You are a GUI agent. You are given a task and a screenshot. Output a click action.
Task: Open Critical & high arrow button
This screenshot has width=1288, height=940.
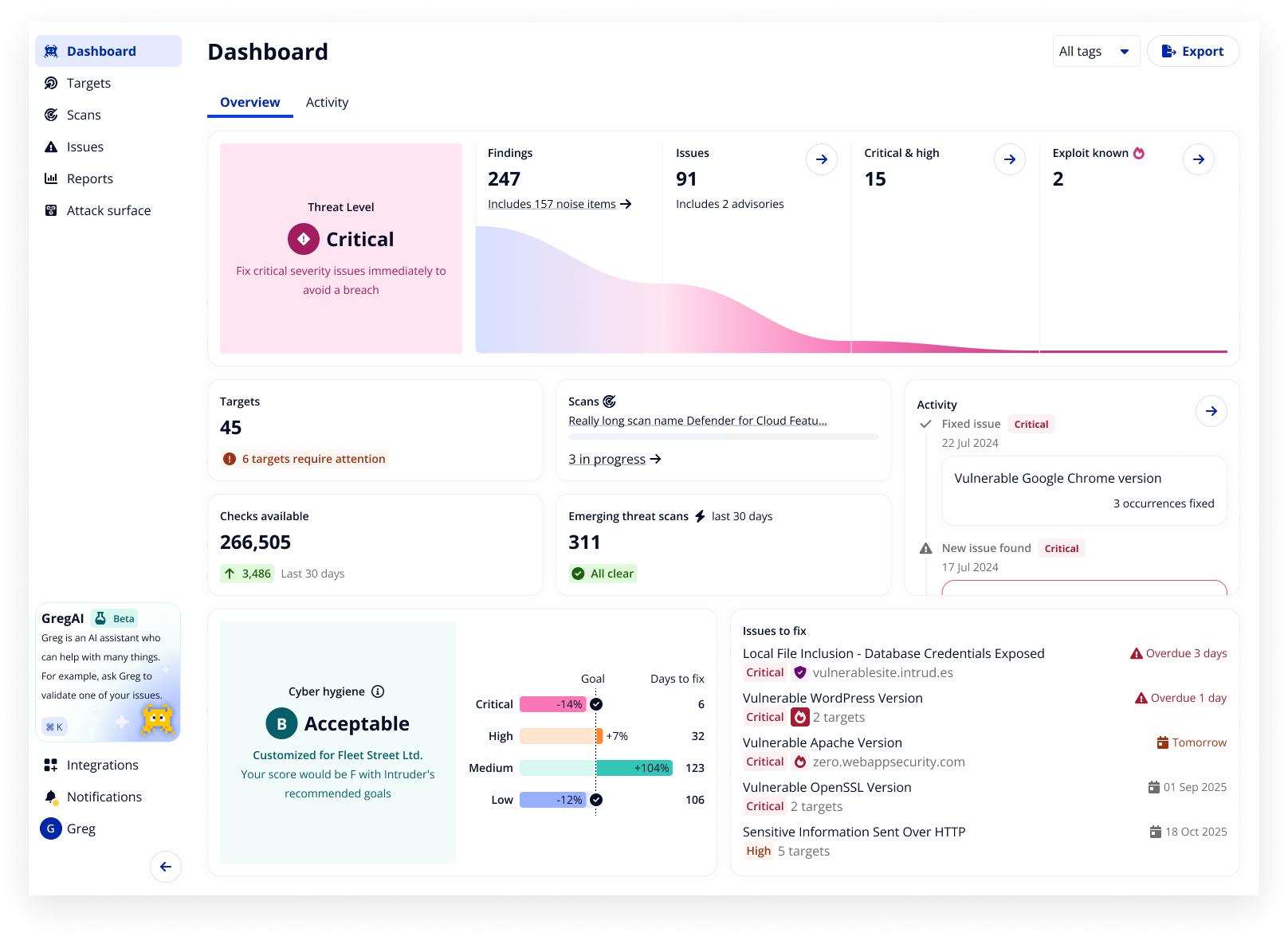pyautogui.click(x=1009, y=159)
